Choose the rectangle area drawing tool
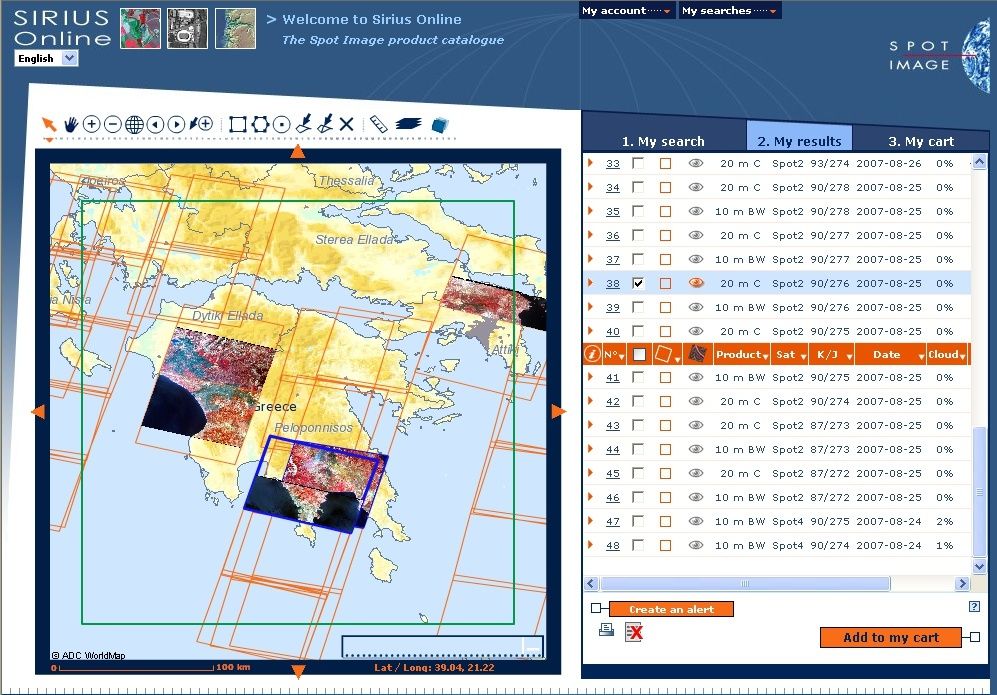The width and height of the screenshot is (997, 695). pos(238,124)
